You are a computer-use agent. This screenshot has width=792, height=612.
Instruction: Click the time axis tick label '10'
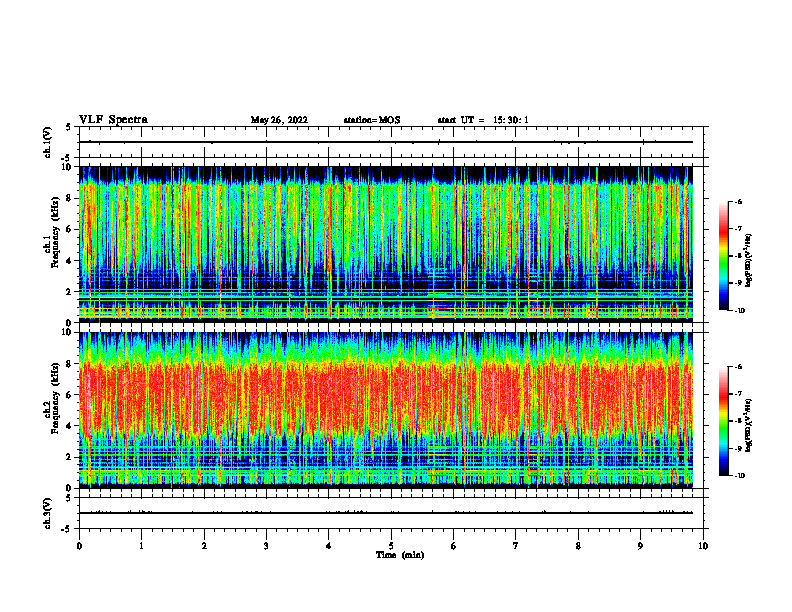(x=703, y=546)
